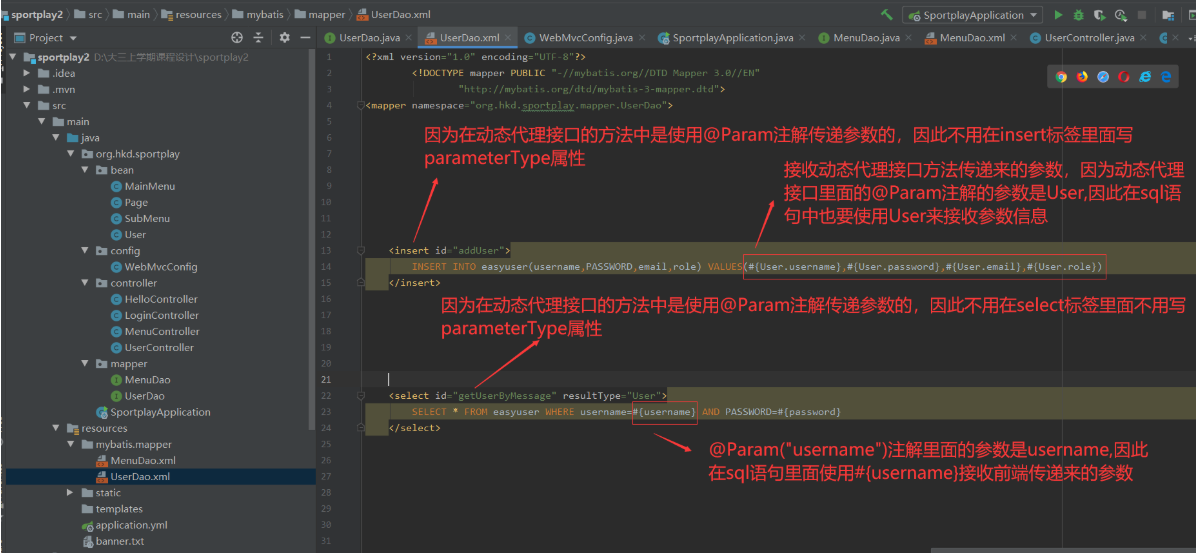The height and width of the screenshot is (553, 1196).
Task: Select application.yml in project tree
Action: tap(124, 525)
